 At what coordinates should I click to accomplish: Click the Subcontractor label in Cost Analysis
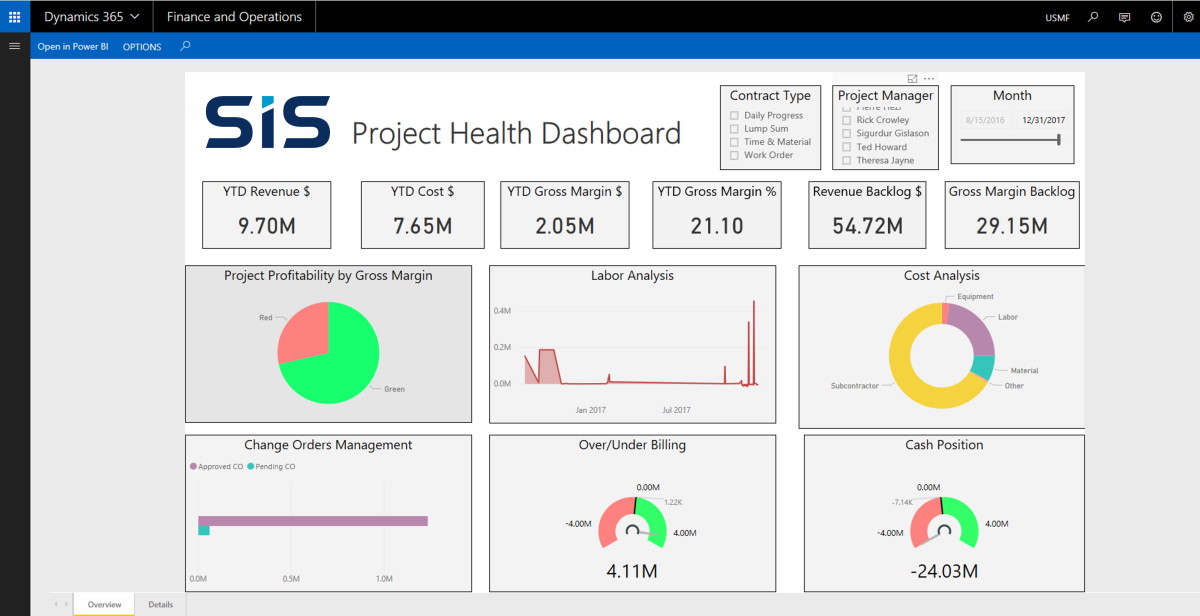point(855,385)
